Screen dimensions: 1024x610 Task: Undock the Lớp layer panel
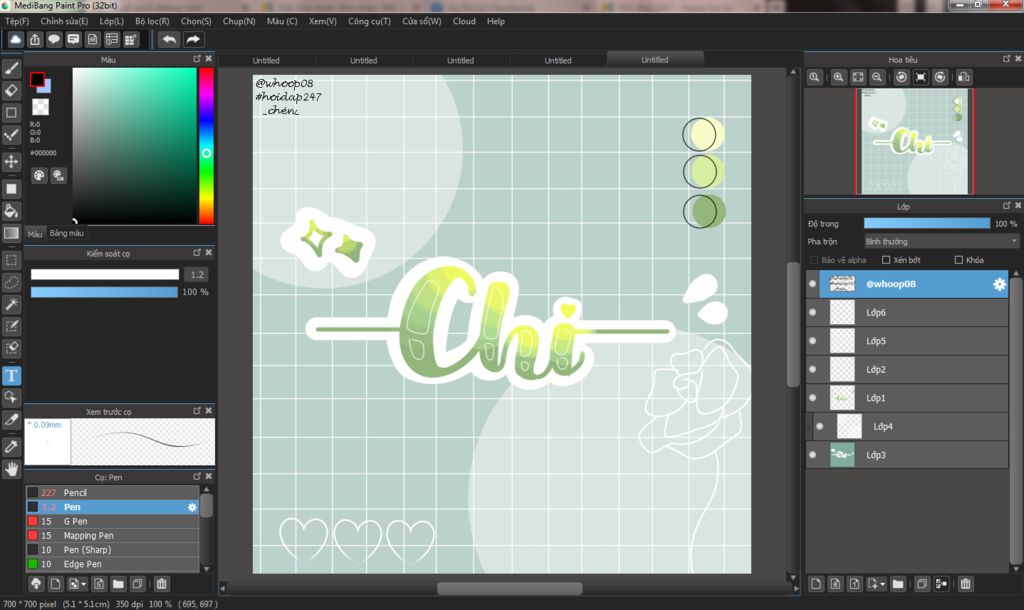1006,206
